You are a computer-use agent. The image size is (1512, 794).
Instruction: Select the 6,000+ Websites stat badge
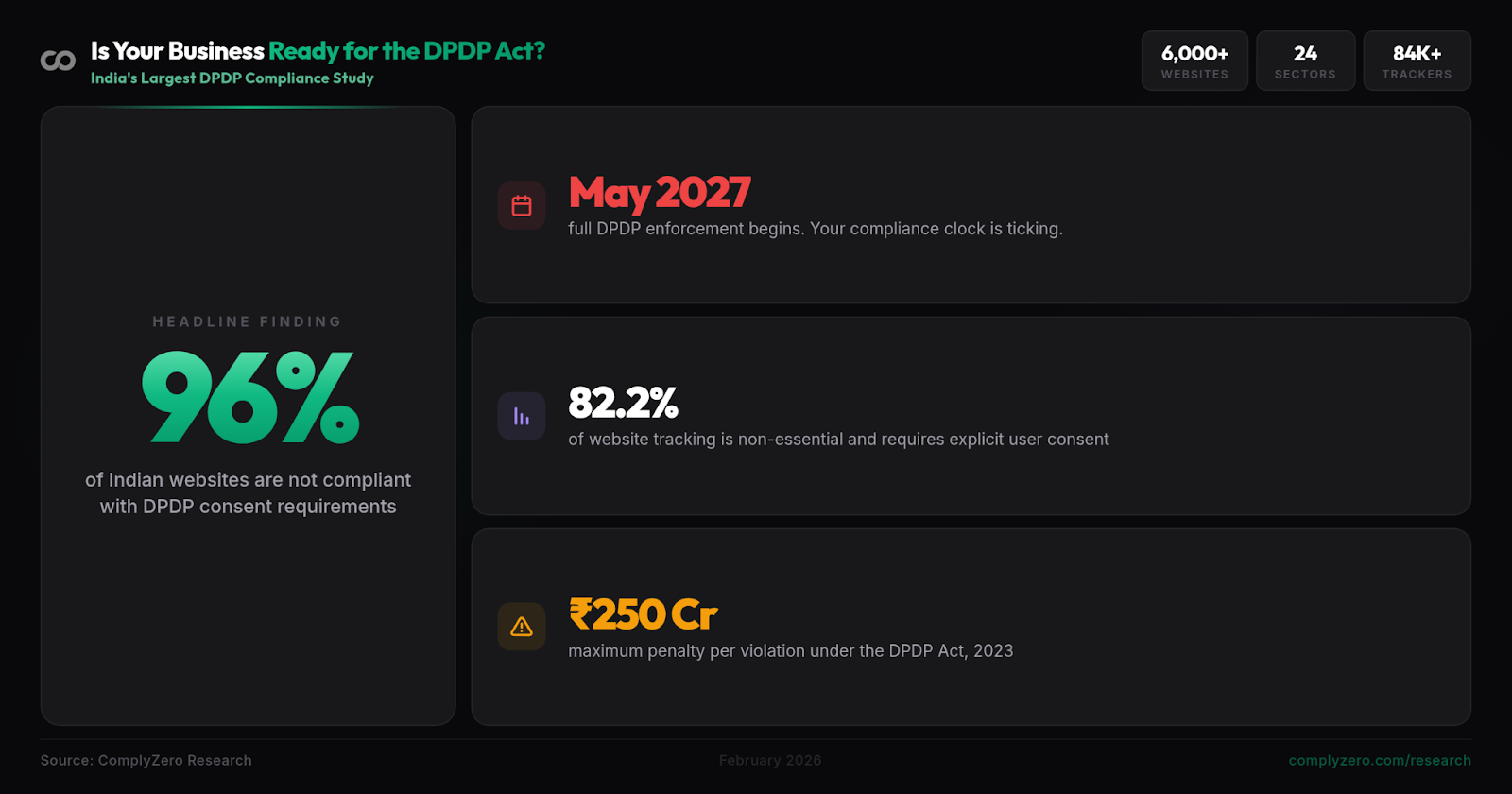tap(1194, 60)
